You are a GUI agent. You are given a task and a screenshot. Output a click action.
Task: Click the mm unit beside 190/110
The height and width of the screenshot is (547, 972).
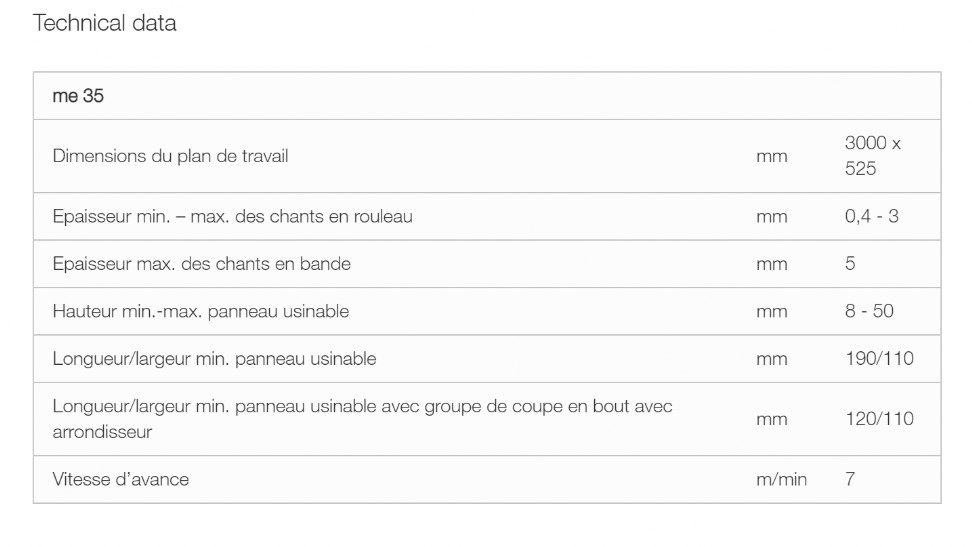(771, 359)
